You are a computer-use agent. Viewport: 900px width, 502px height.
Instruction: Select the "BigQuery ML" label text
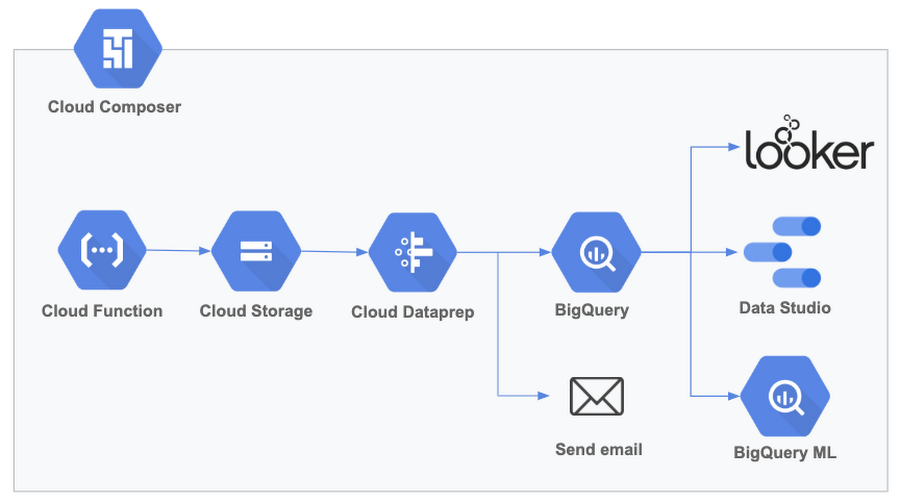pos(785,453)
